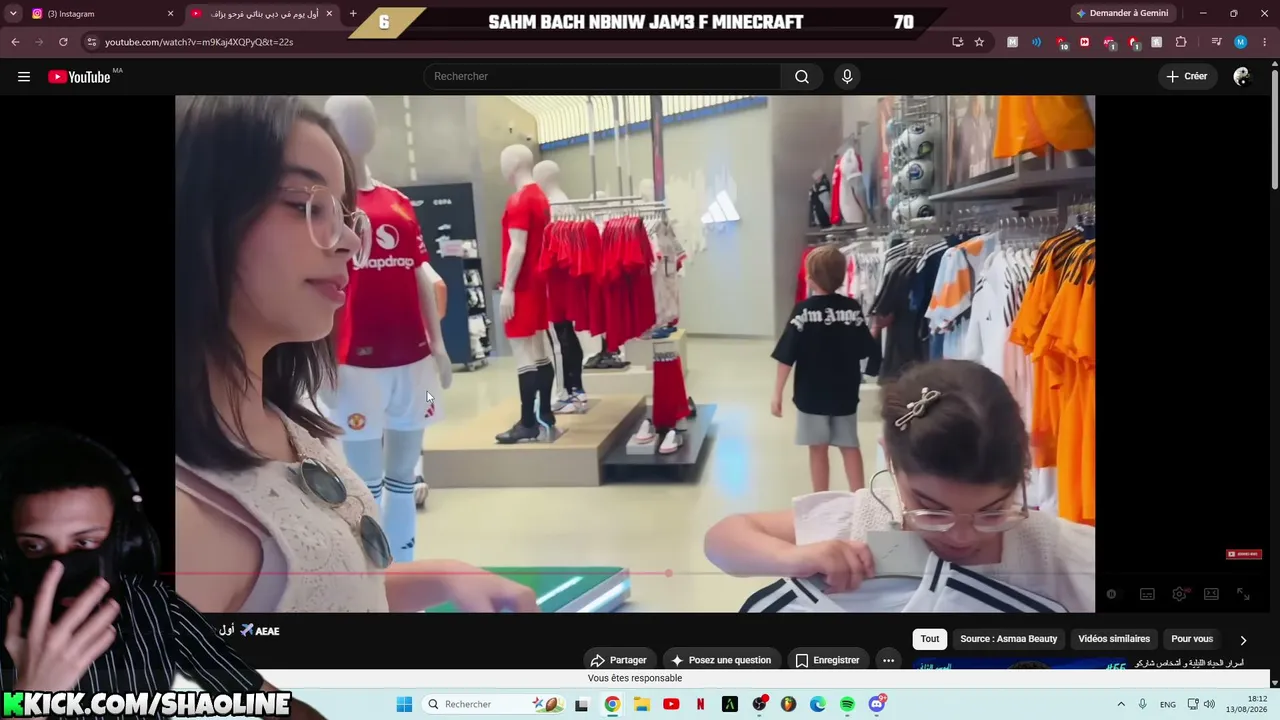Screen dimensions: 1280x720
Task: Show more filter chips with the arrow
Action: 1243,640
